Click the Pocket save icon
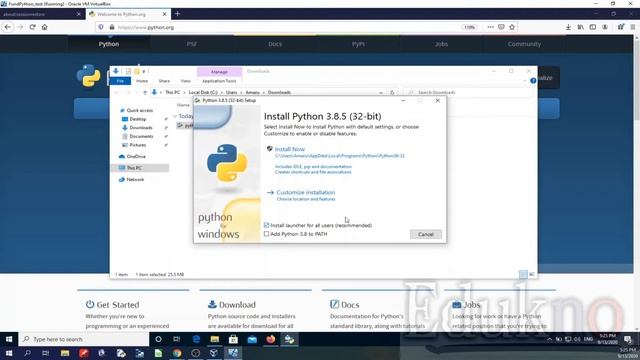 [501, 27]
